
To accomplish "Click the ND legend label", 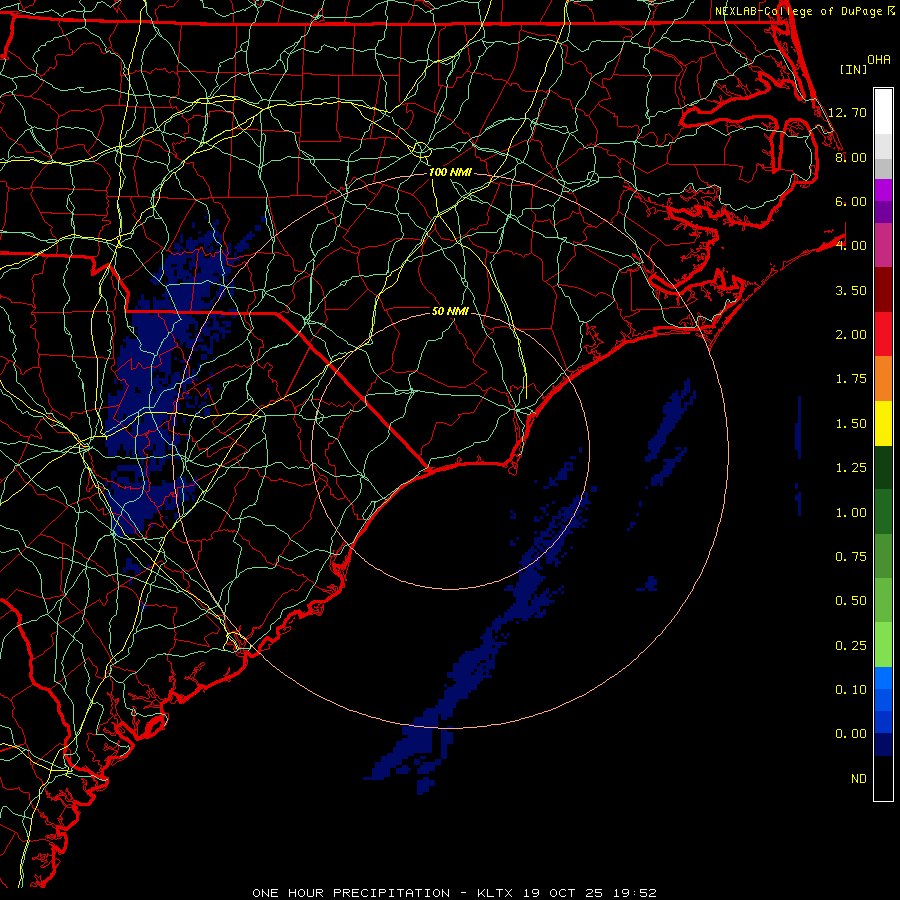I will [x=859, y=779].
